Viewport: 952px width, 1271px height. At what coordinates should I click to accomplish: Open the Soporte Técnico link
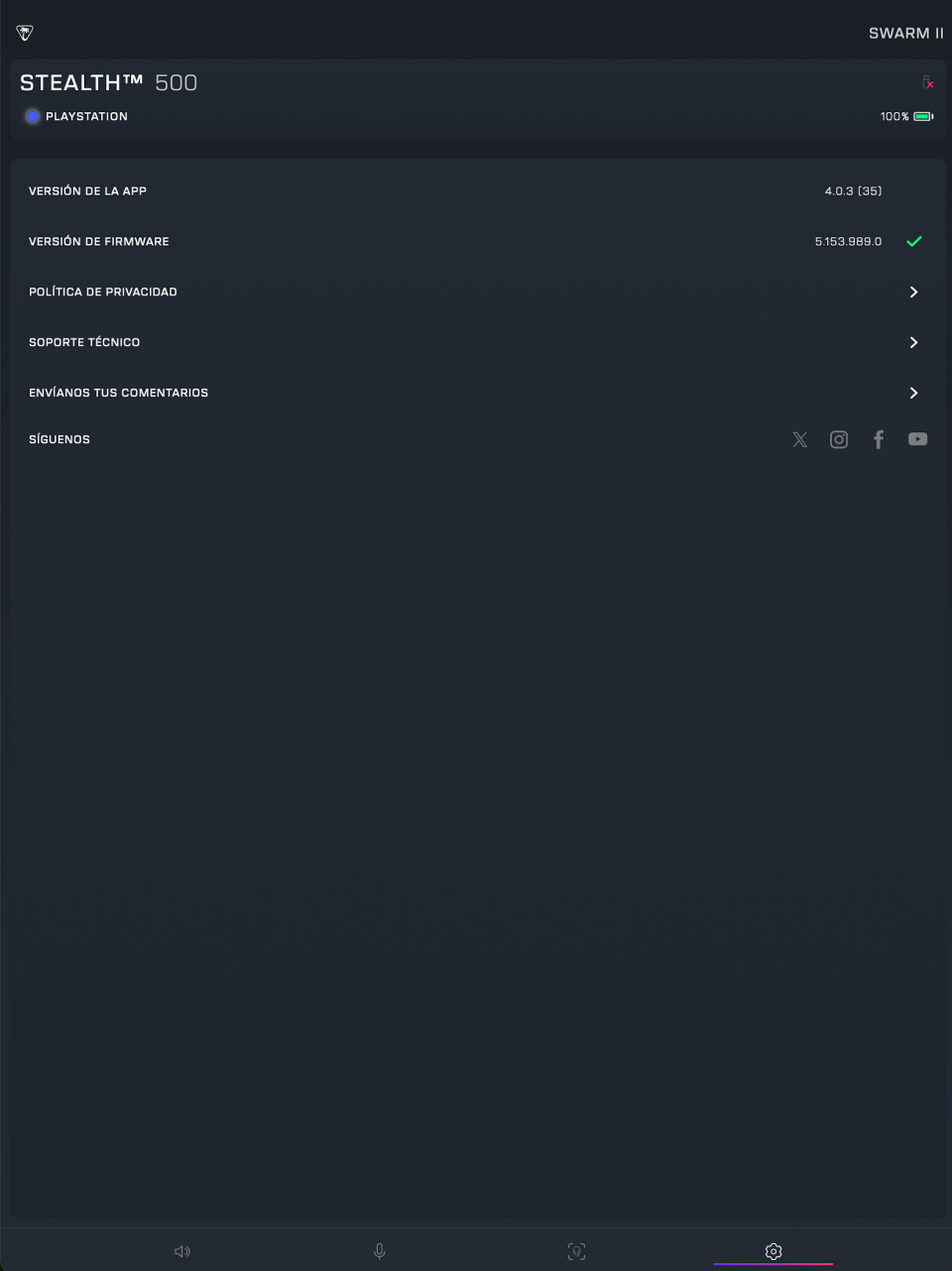pos(84,342)
